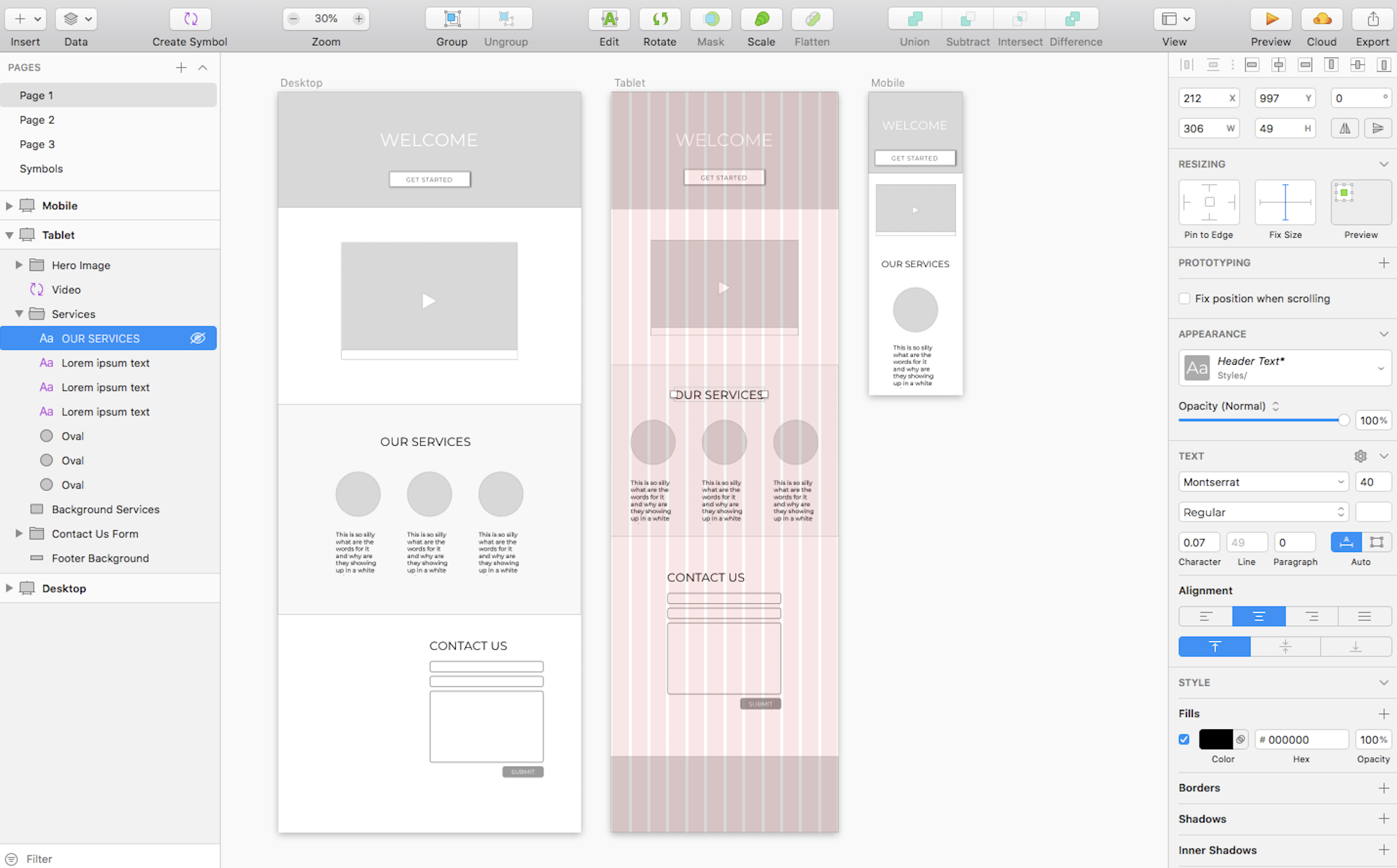Start Preview with the play icon
Image resolution: width=1397 pixels, height=868 pixels.
(1271, 19)
